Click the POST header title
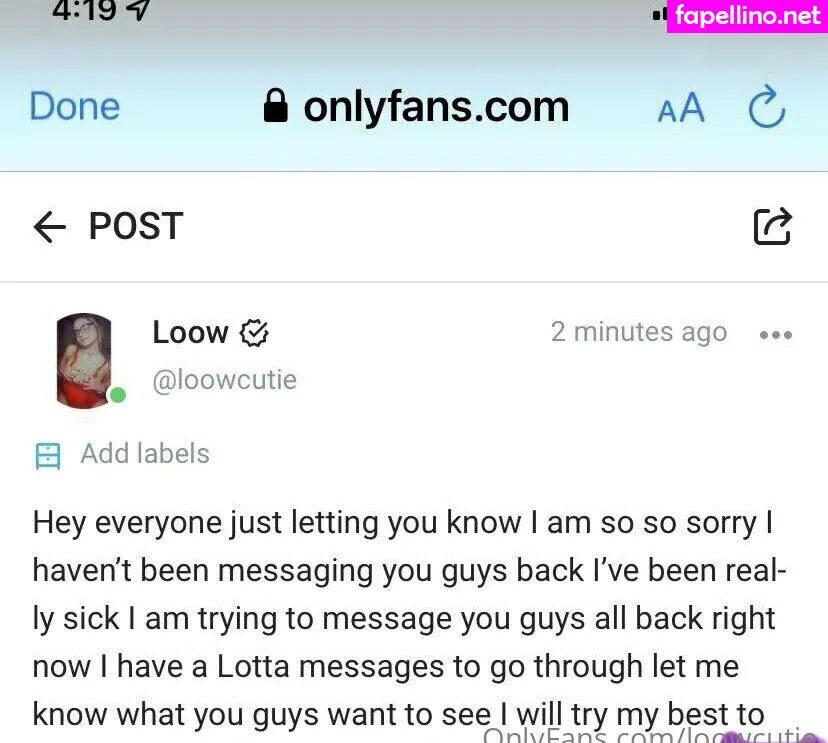The width and height of the screenshot is (828, 743). 136,226
